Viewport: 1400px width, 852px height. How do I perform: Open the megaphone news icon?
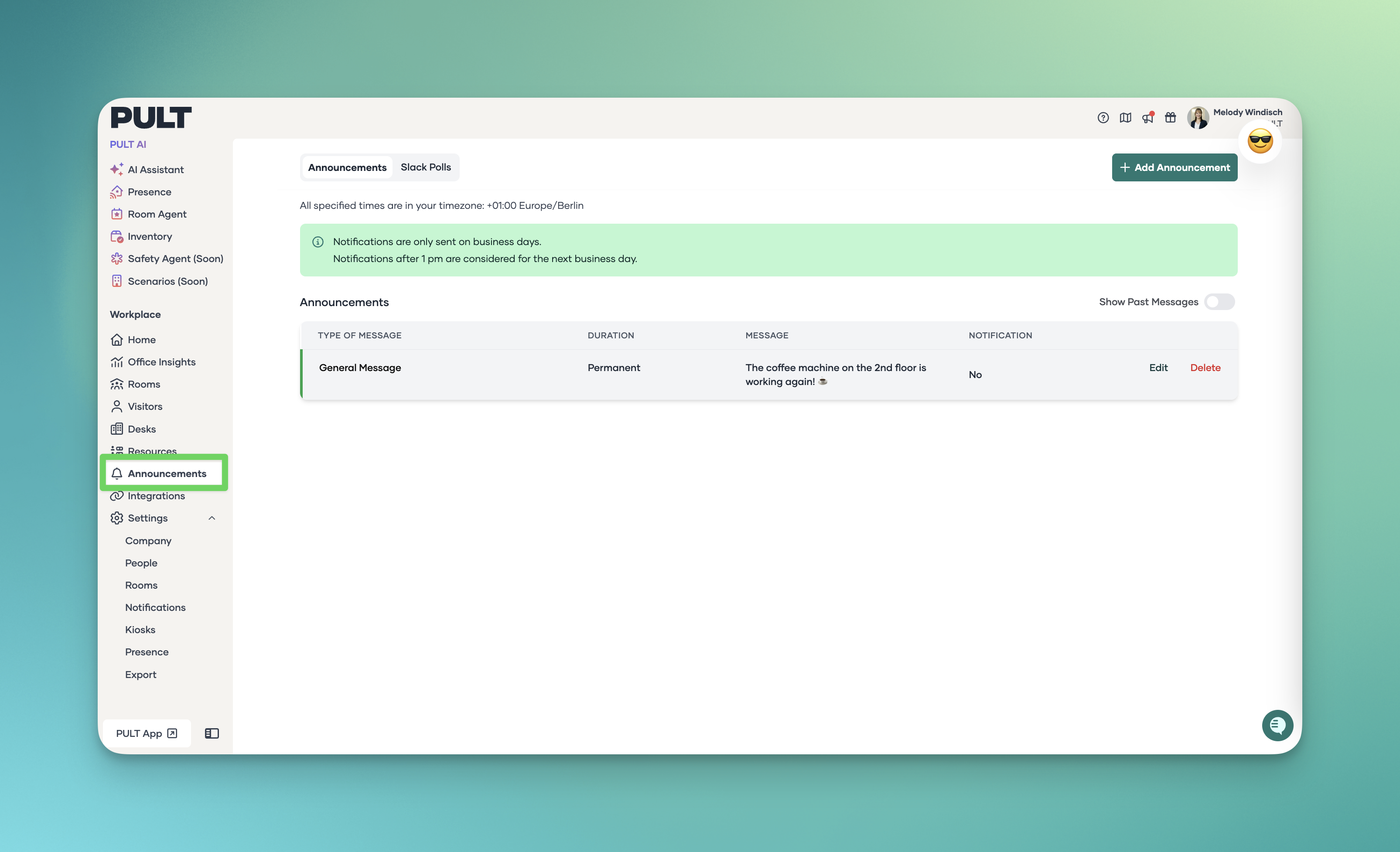(x=1148, y=118)
